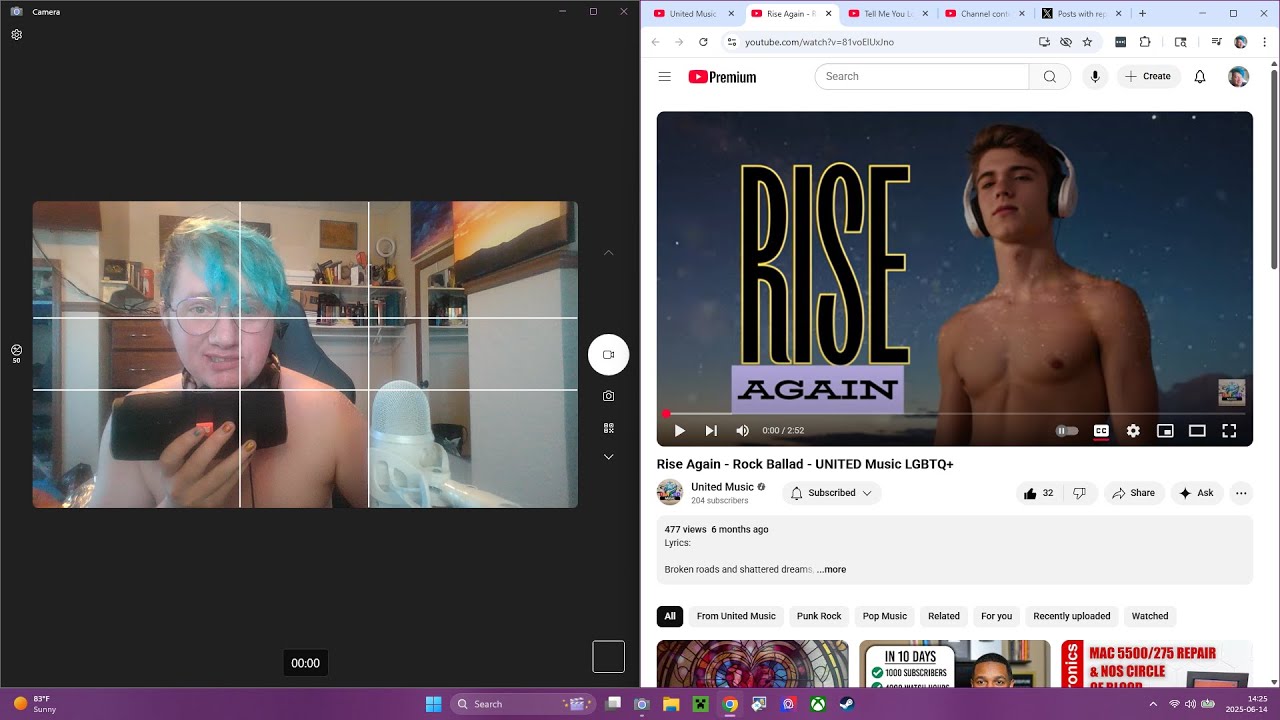Image resolution: width=1280 pixels, height=720 pixels.
Task: Open Xbox app from the taskbar
Action: click(818, 704)
